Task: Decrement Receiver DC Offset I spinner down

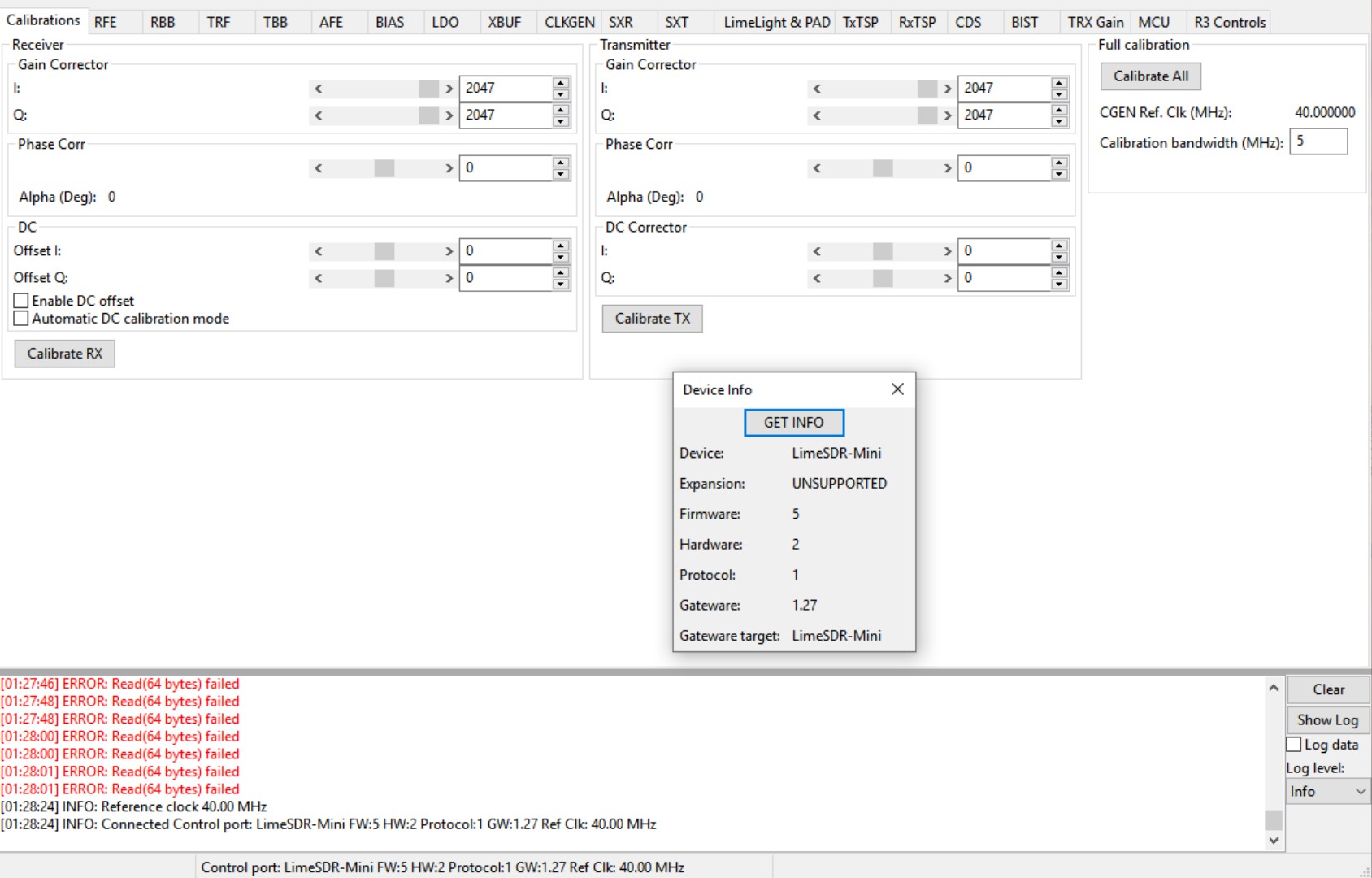Action: coord(561,257)
